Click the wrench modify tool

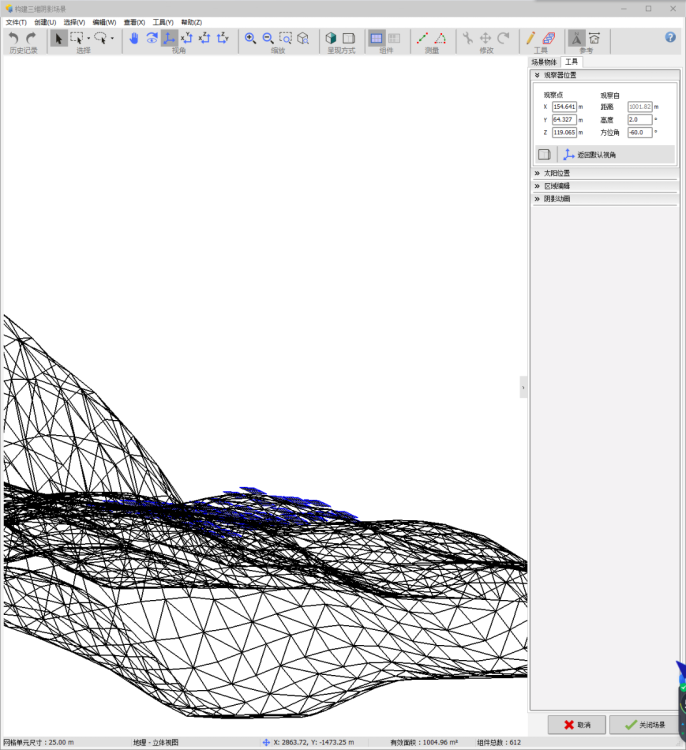point(468,38)
